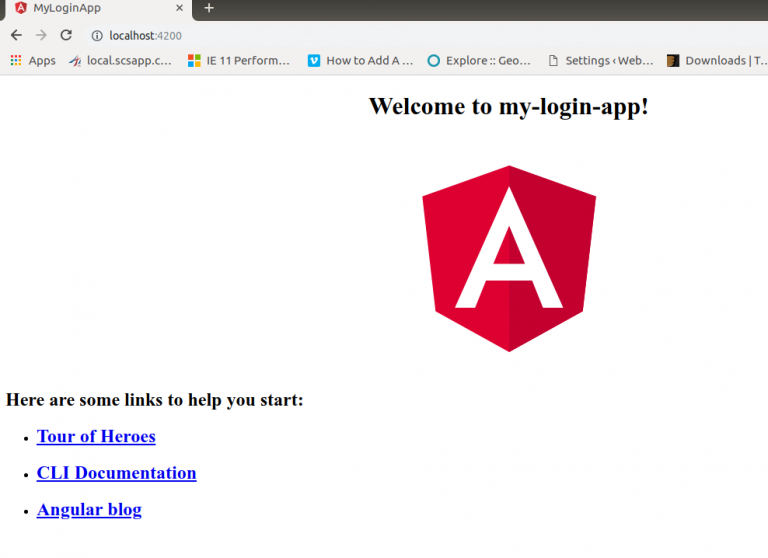
Task: Click the Angular favicon in tab
Action: 21,8
